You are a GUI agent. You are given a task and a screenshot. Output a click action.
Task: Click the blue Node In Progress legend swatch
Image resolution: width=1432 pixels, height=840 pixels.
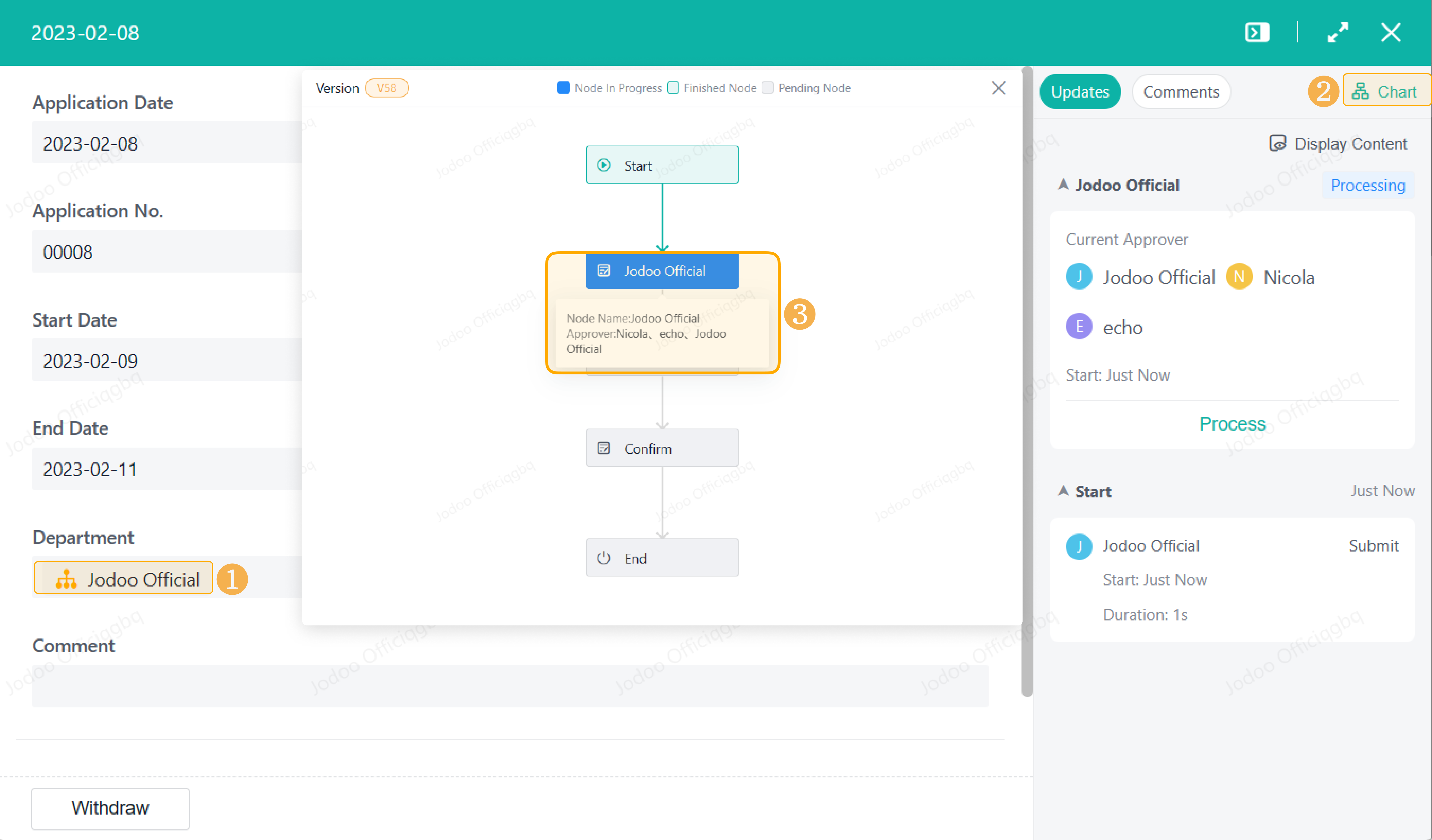(563, 87)
